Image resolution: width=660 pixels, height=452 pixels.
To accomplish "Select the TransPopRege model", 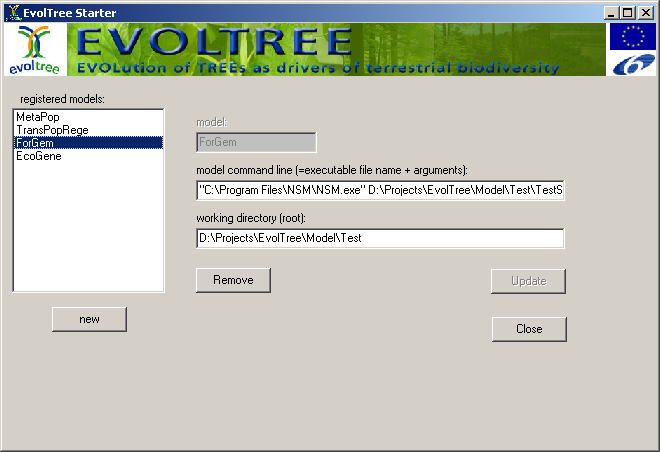I will coord(51,130).
